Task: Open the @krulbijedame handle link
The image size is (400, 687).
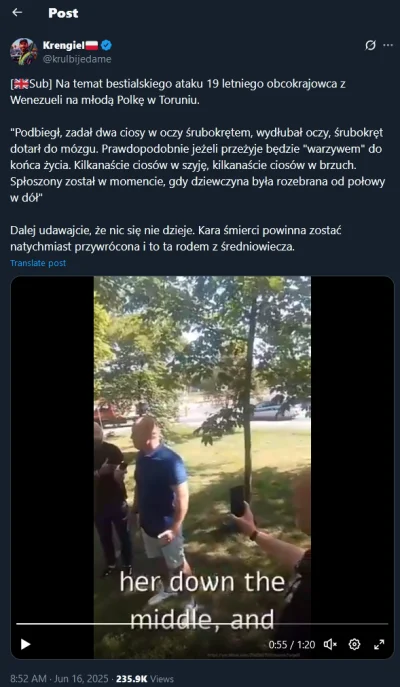Action: click(x=77, y=59)
